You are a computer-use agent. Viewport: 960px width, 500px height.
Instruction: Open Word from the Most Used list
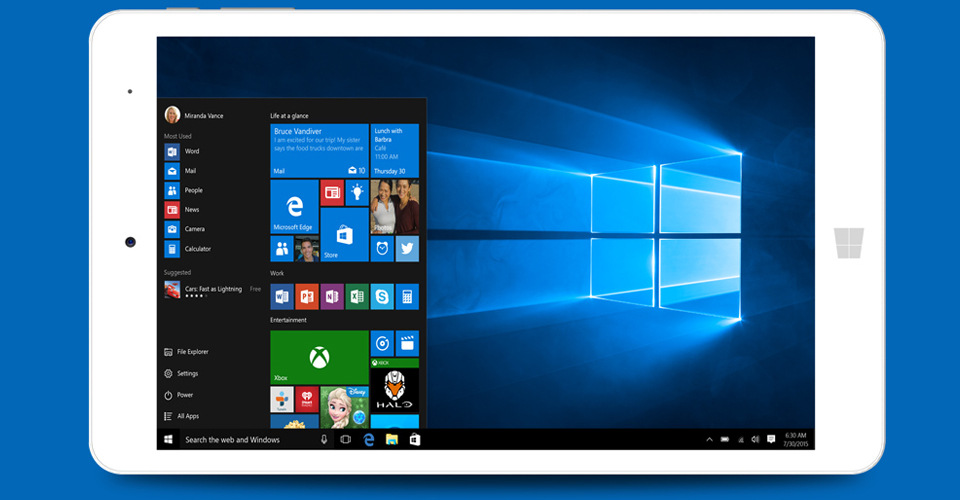pyautogui.click(x=182, y=151)
